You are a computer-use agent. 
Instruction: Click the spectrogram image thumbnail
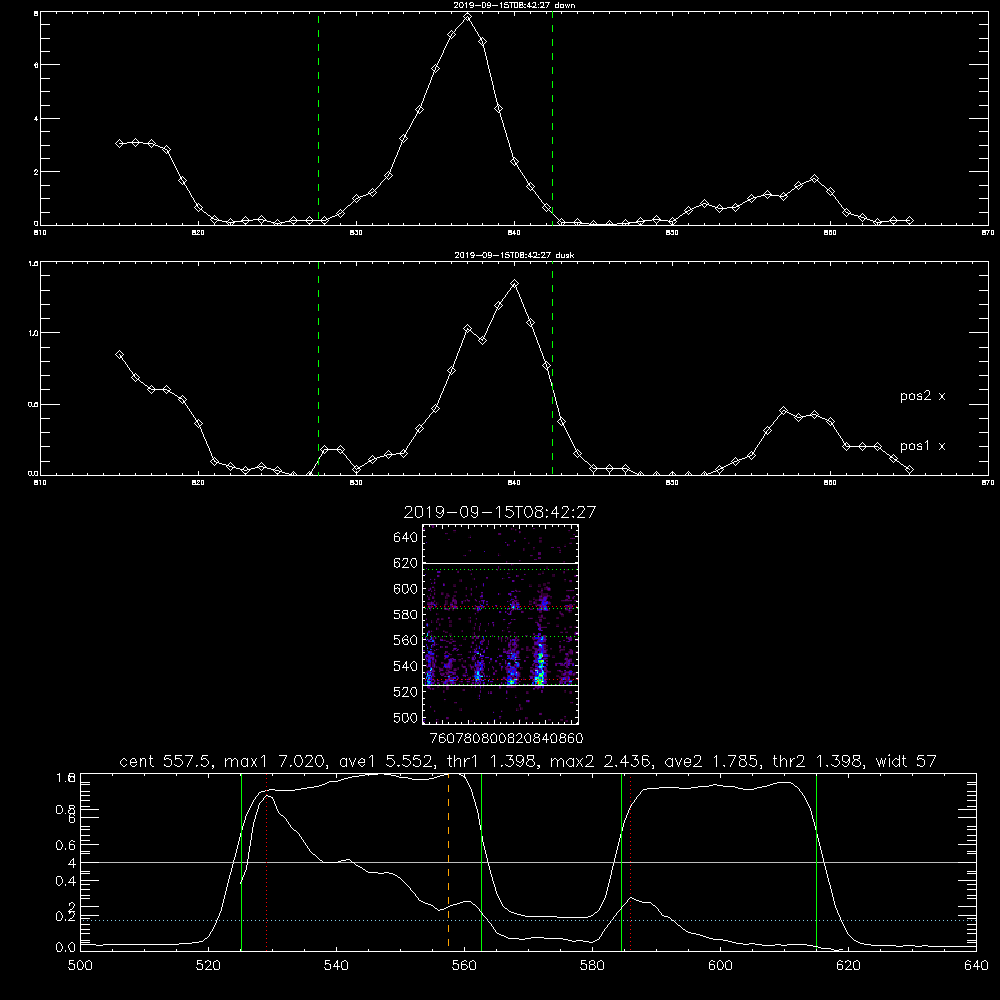point(501,624)
